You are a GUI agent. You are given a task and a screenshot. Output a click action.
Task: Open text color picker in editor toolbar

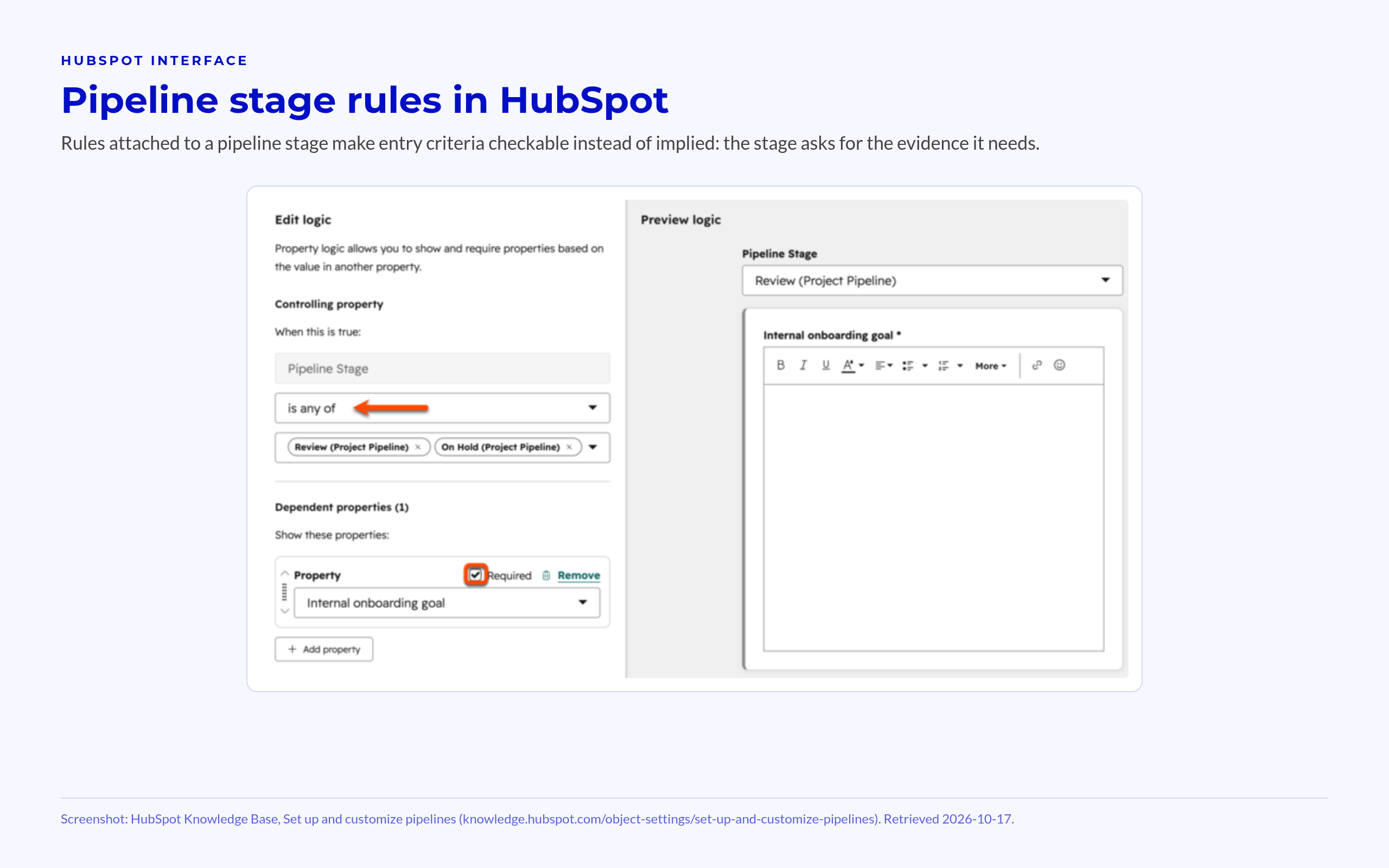click(x=852, y=366)
